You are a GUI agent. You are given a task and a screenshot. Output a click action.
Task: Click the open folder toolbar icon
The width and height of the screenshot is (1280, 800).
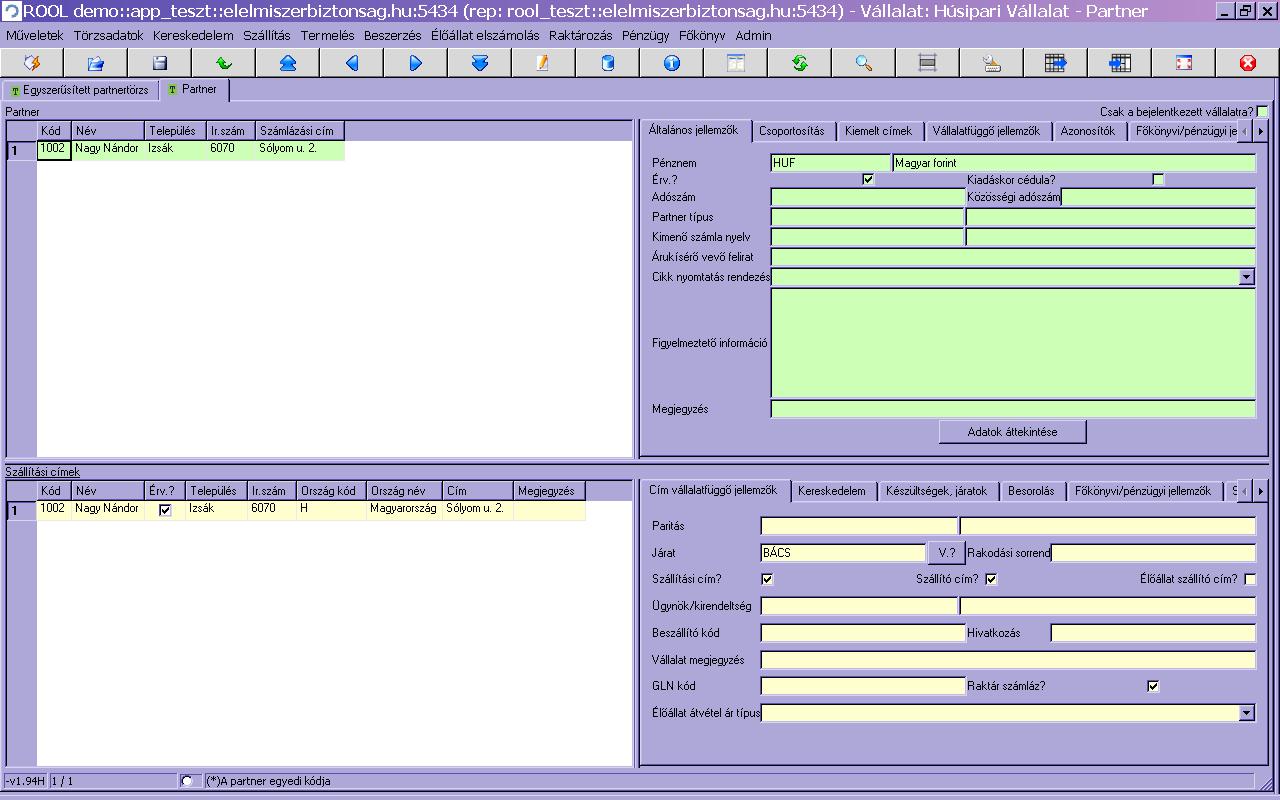coord(96,63)
